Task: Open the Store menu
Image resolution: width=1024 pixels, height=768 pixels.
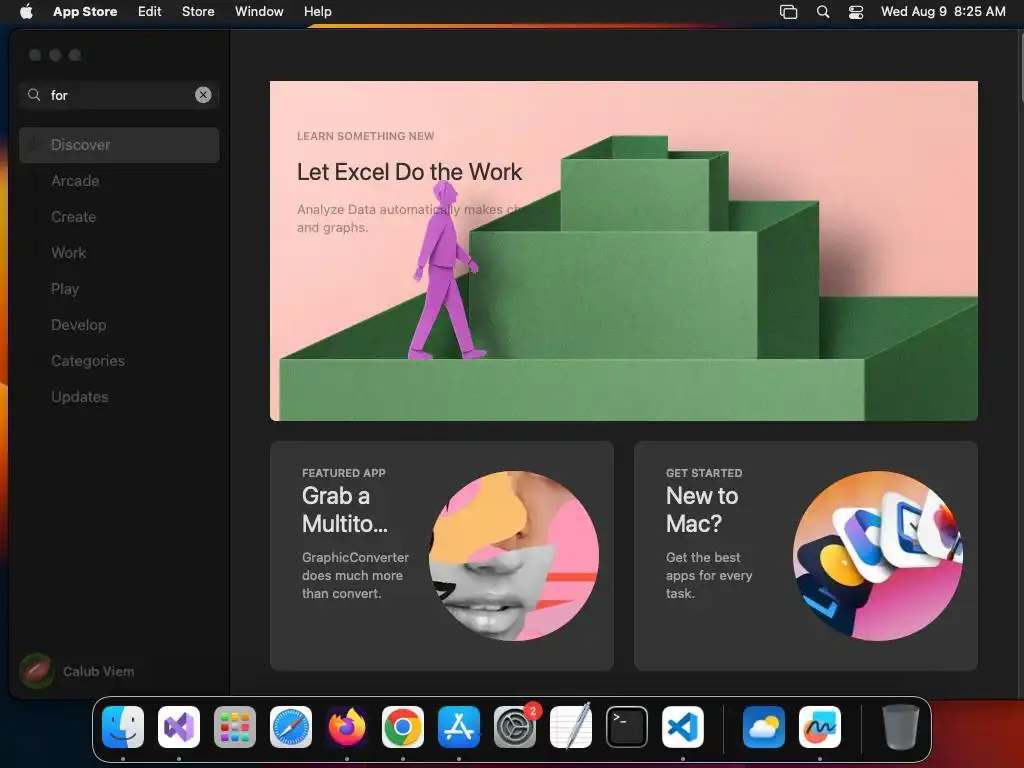Action: point(198,11)
